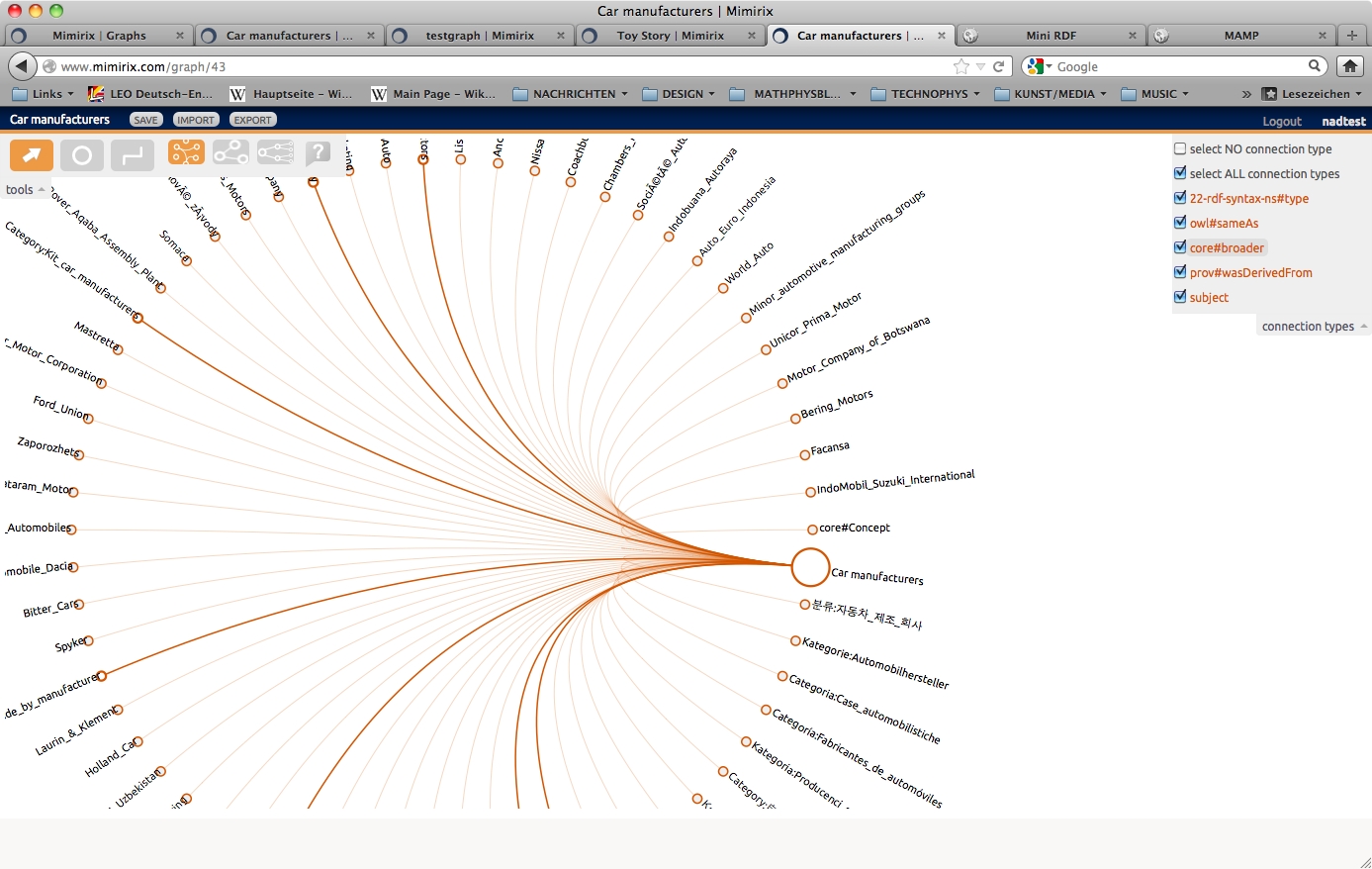
Task: Toggle the prov#wasDerivedFrom checkbox
Action: 1180,272
